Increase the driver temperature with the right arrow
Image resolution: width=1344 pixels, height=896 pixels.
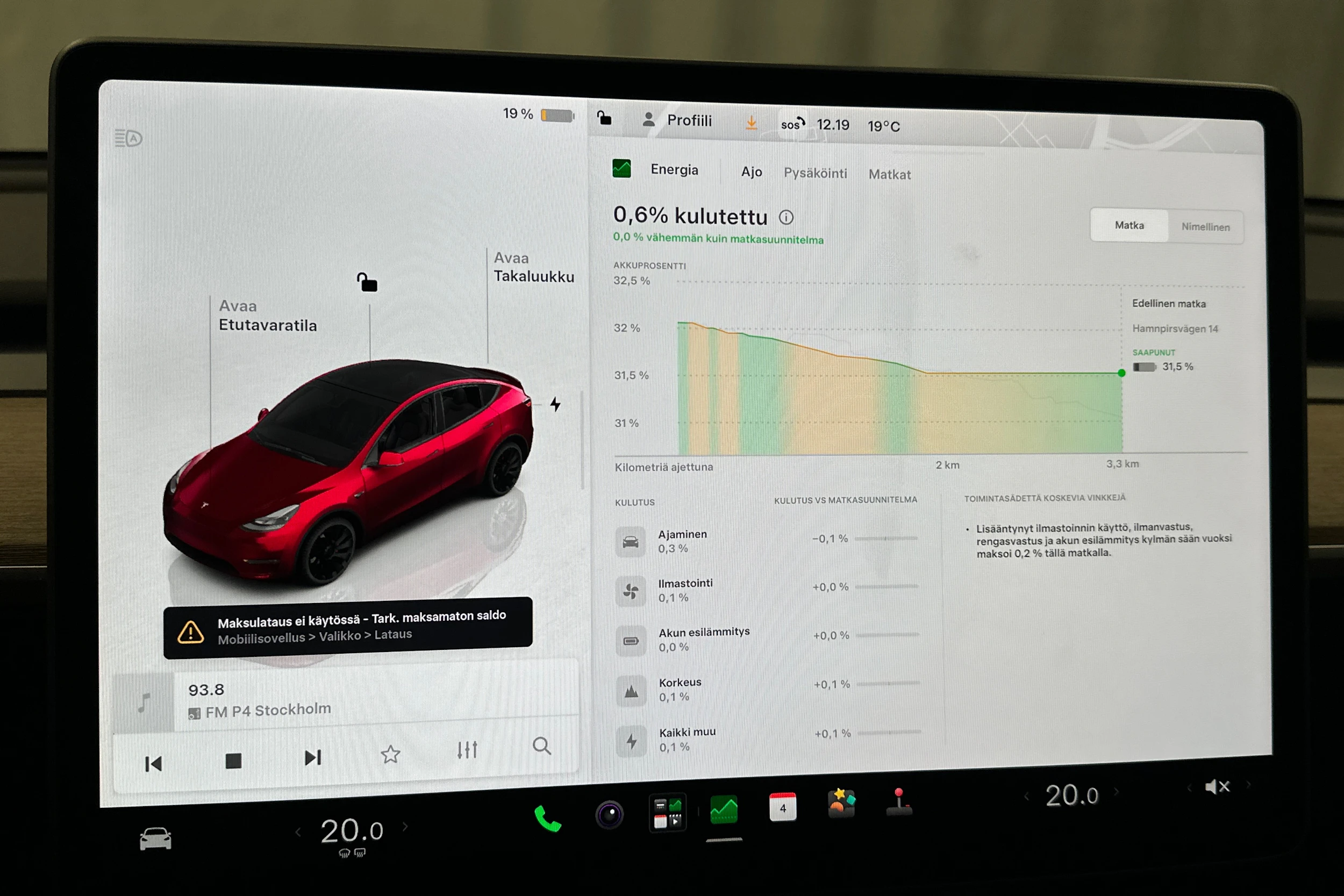[x=405, y=827]
